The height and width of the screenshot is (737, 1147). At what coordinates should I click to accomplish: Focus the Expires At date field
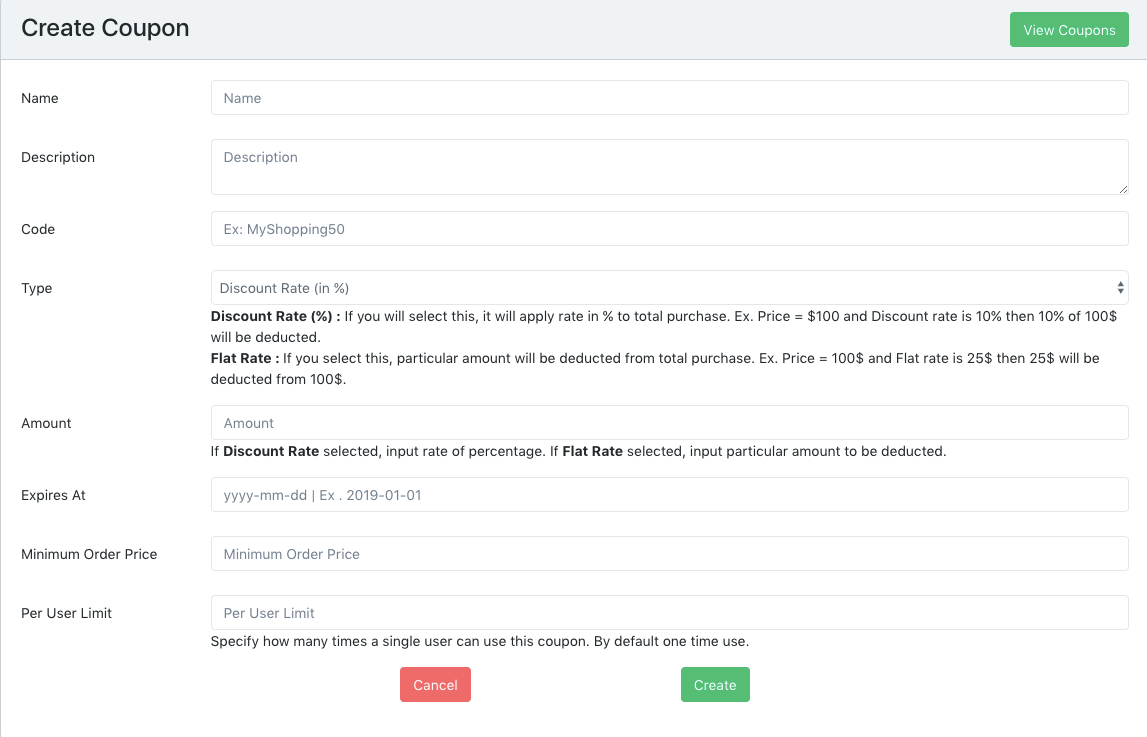669,495
